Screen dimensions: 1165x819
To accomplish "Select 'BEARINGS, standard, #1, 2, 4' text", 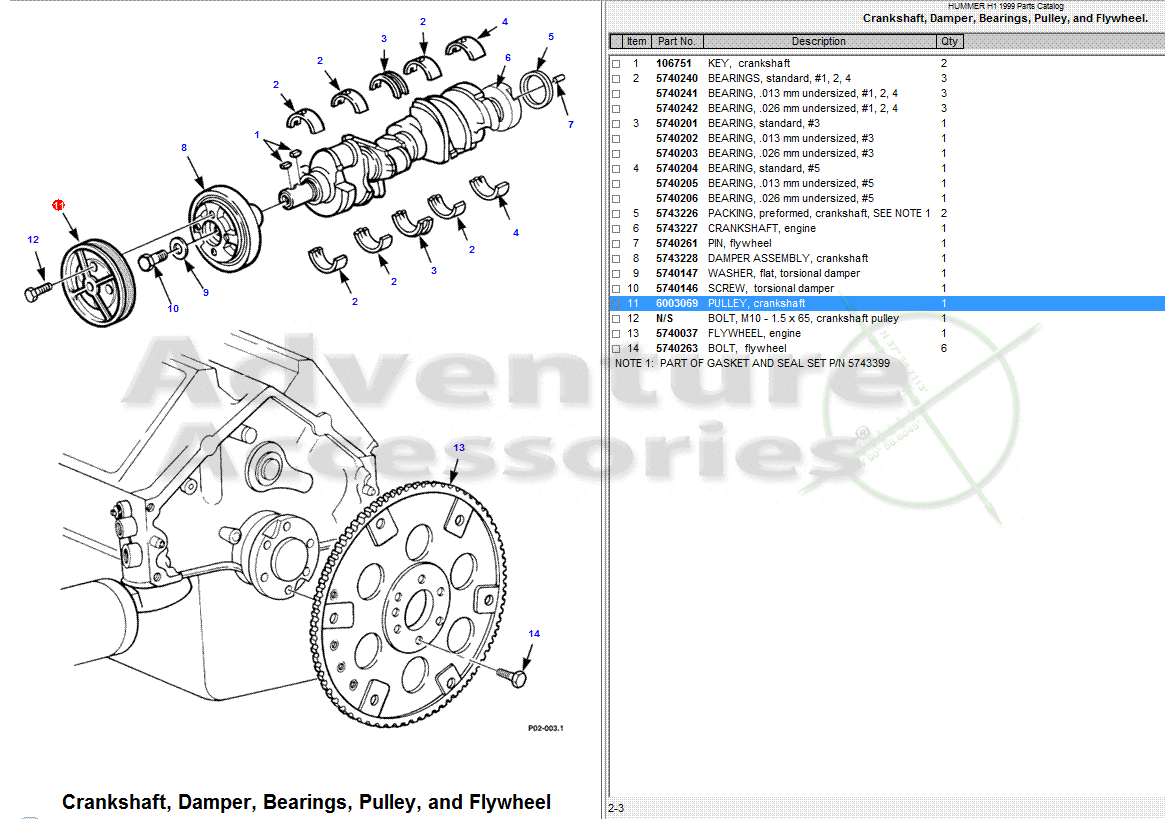I will pos(779,78).
